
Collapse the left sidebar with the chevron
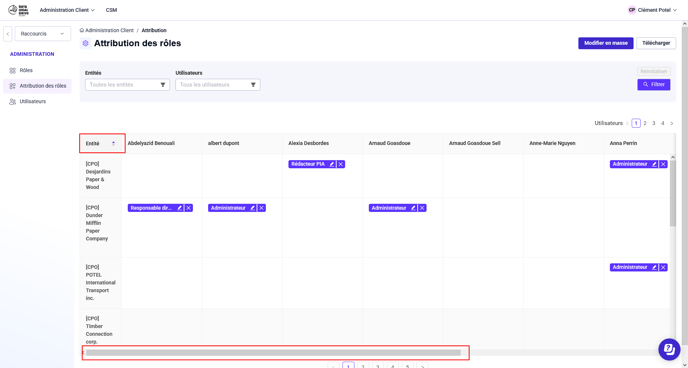coord(8,34)
